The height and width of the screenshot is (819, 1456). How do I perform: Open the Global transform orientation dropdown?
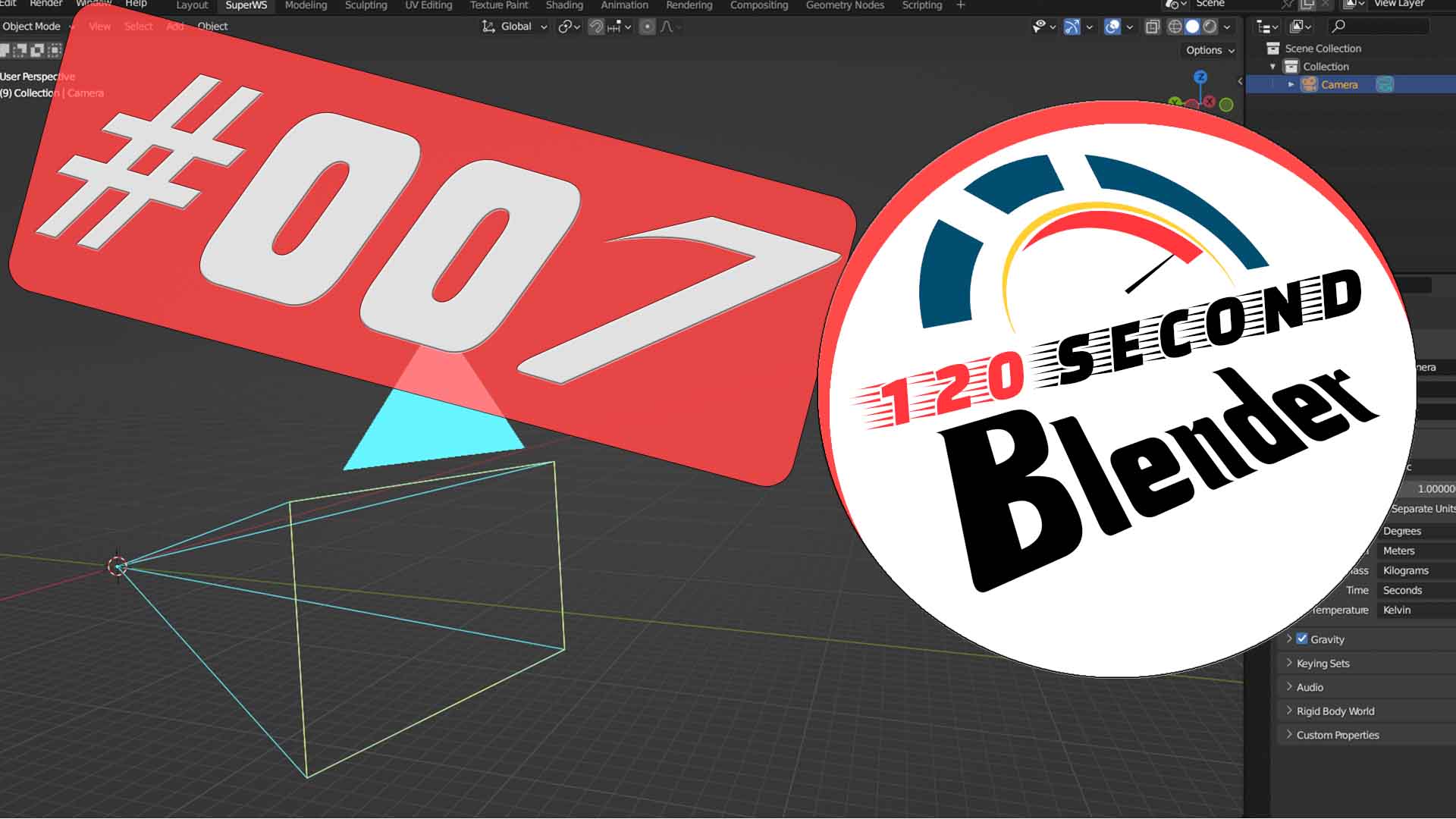pos(515,27)
